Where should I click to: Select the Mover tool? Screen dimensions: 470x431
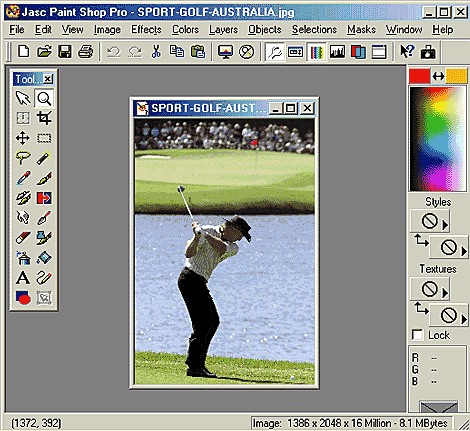click(23, 138)
